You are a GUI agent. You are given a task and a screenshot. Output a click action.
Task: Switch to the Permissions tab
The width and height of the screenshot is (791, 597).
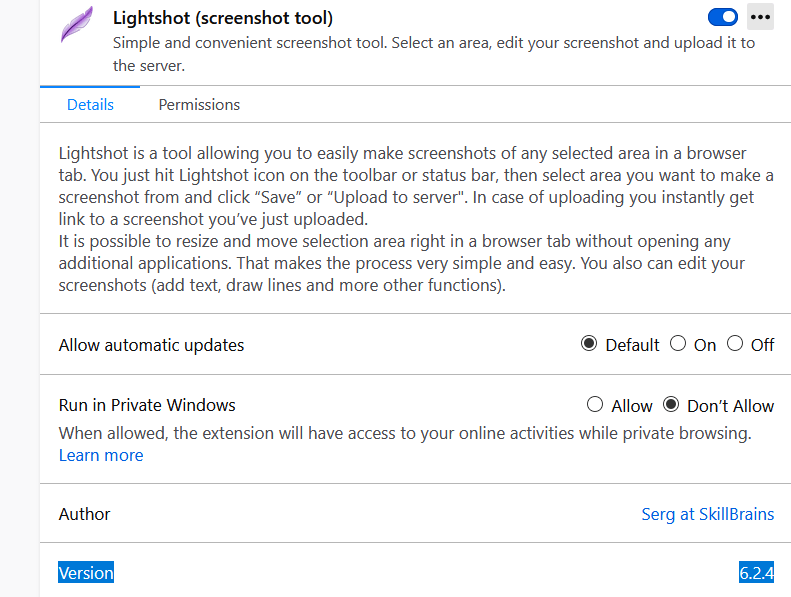pos(199,104)
